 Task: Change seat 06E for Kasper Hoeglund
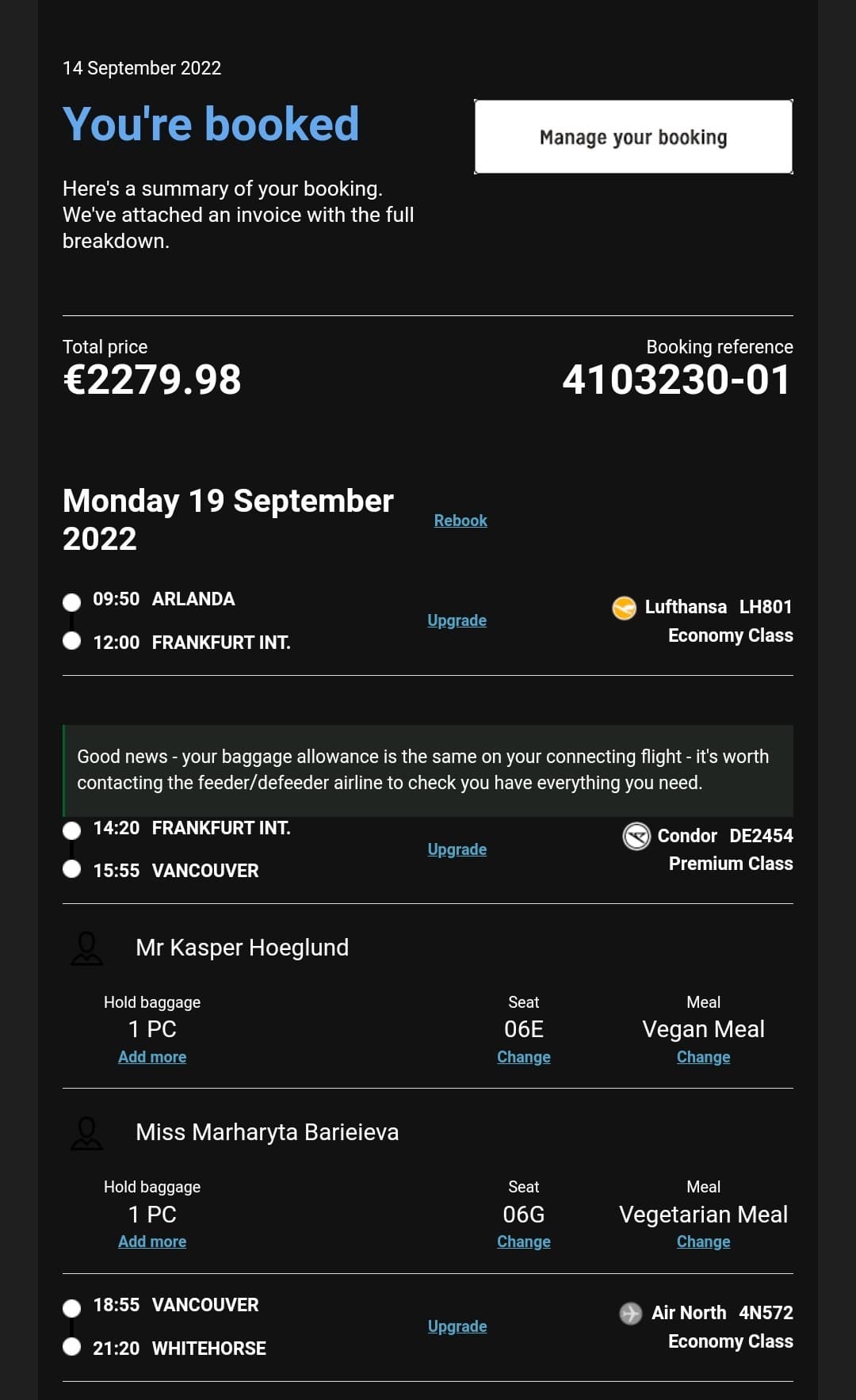[x=523, y=1057]
